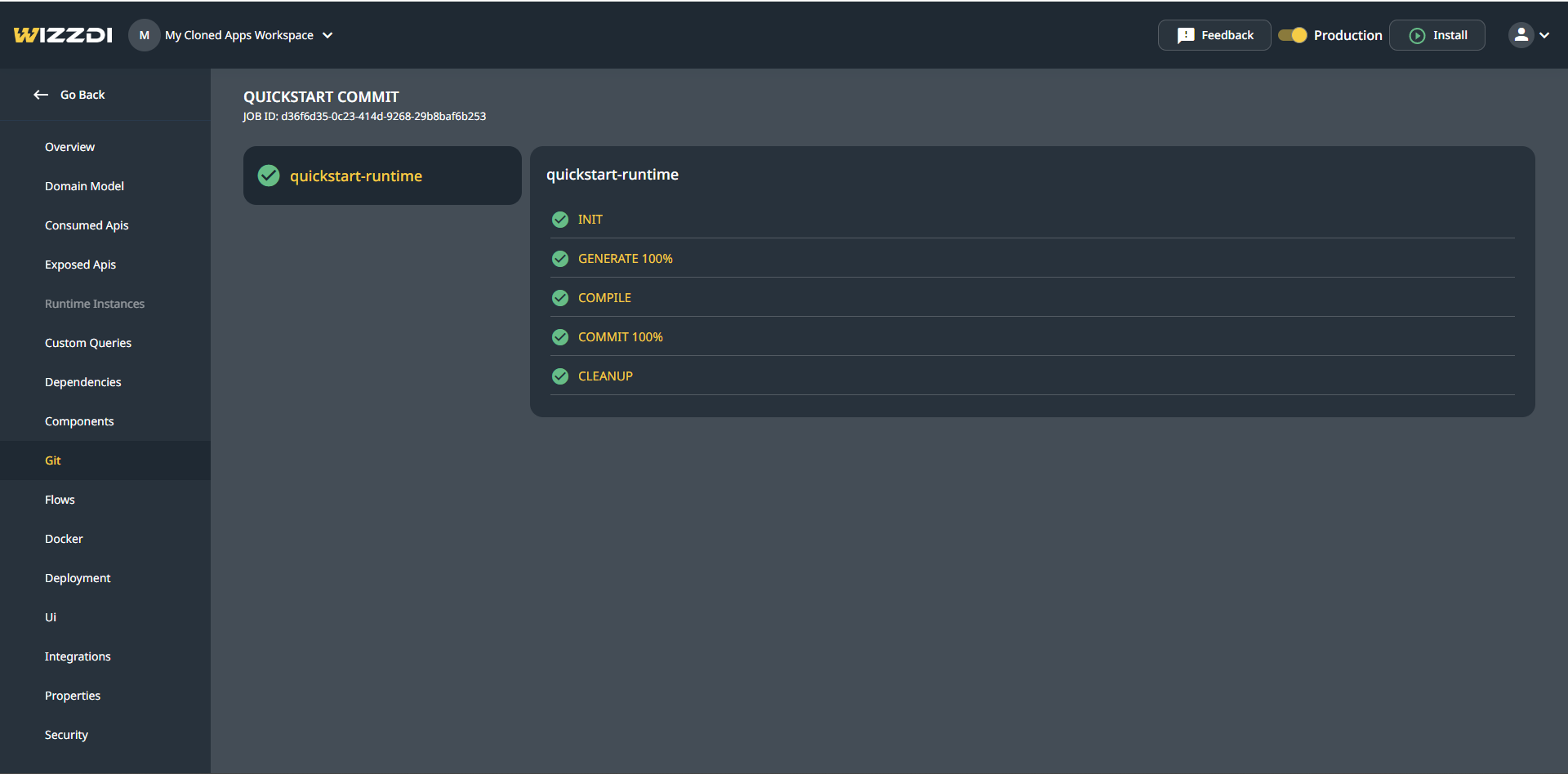Screen dimensions: 1568x774
Task: Click the COMPILE step check icon
Action: coord(560,298)
